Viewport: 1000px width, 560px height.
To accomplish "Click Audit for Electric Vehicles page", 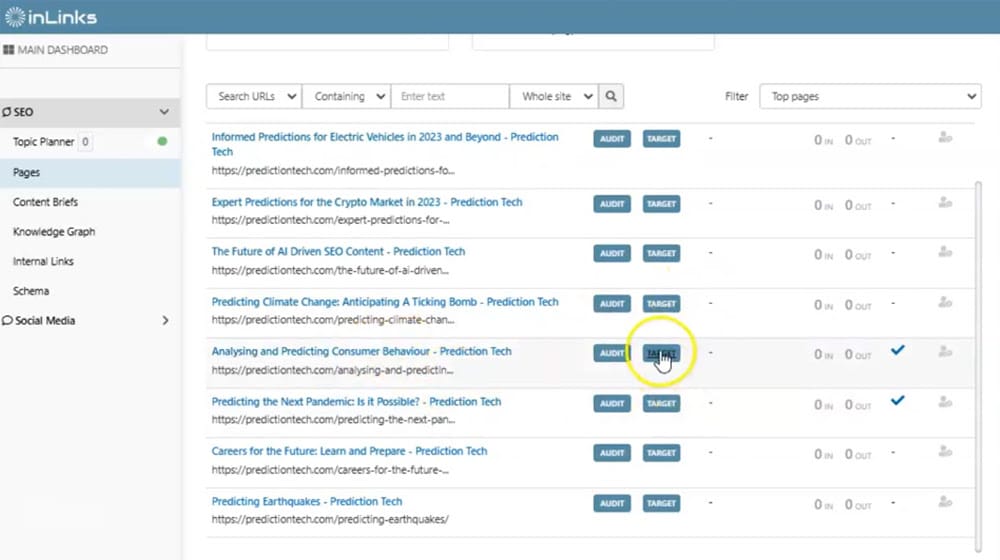I will 612,138.
